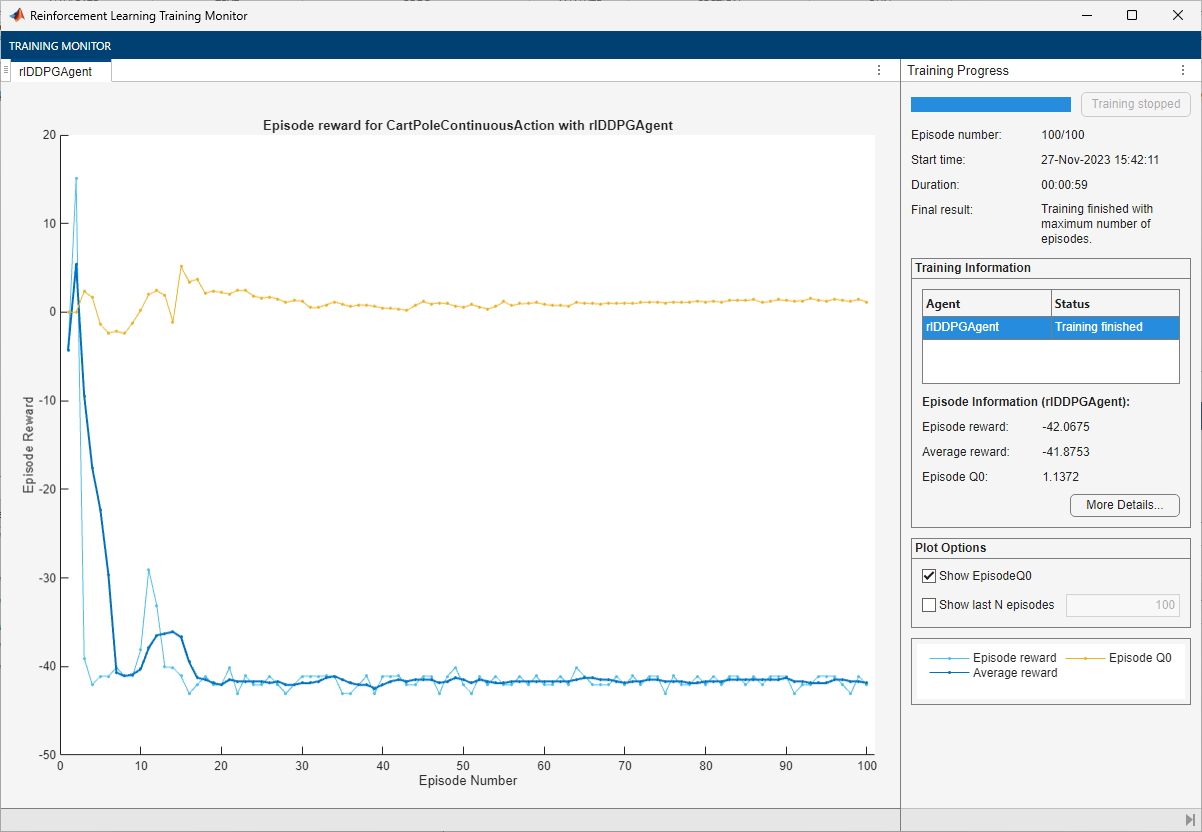Open the Training Progress options dropdown
This screenshot has height=832, width=1202.
(x=1183, y=70)
